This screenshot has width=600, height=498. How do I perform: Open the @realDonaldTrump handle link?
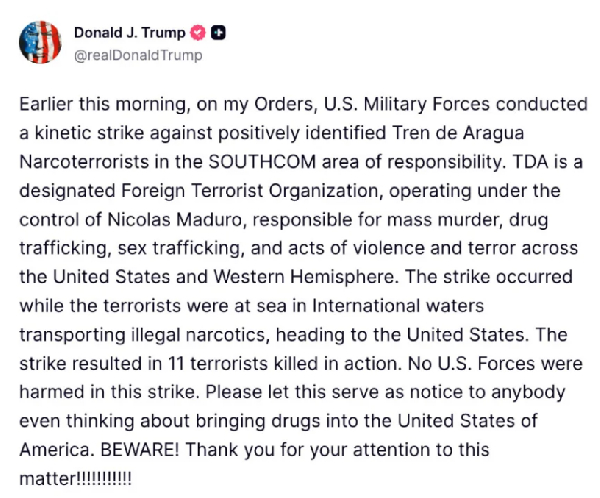[x=138, y=55]
